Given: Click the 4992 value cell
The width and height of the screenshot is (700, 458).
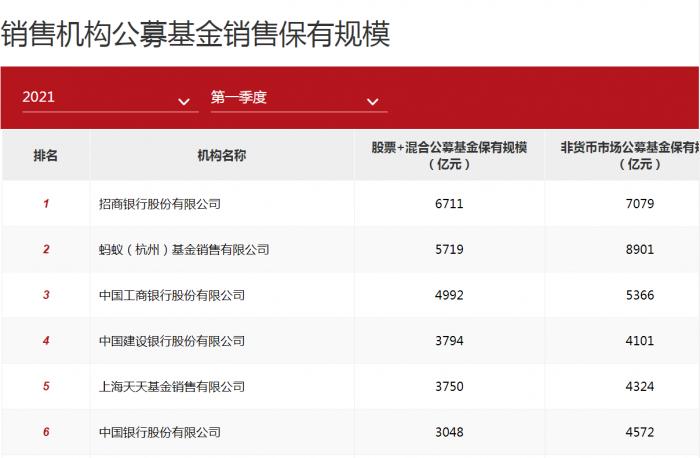Looking at the screenshot, I should click(449, 295).
